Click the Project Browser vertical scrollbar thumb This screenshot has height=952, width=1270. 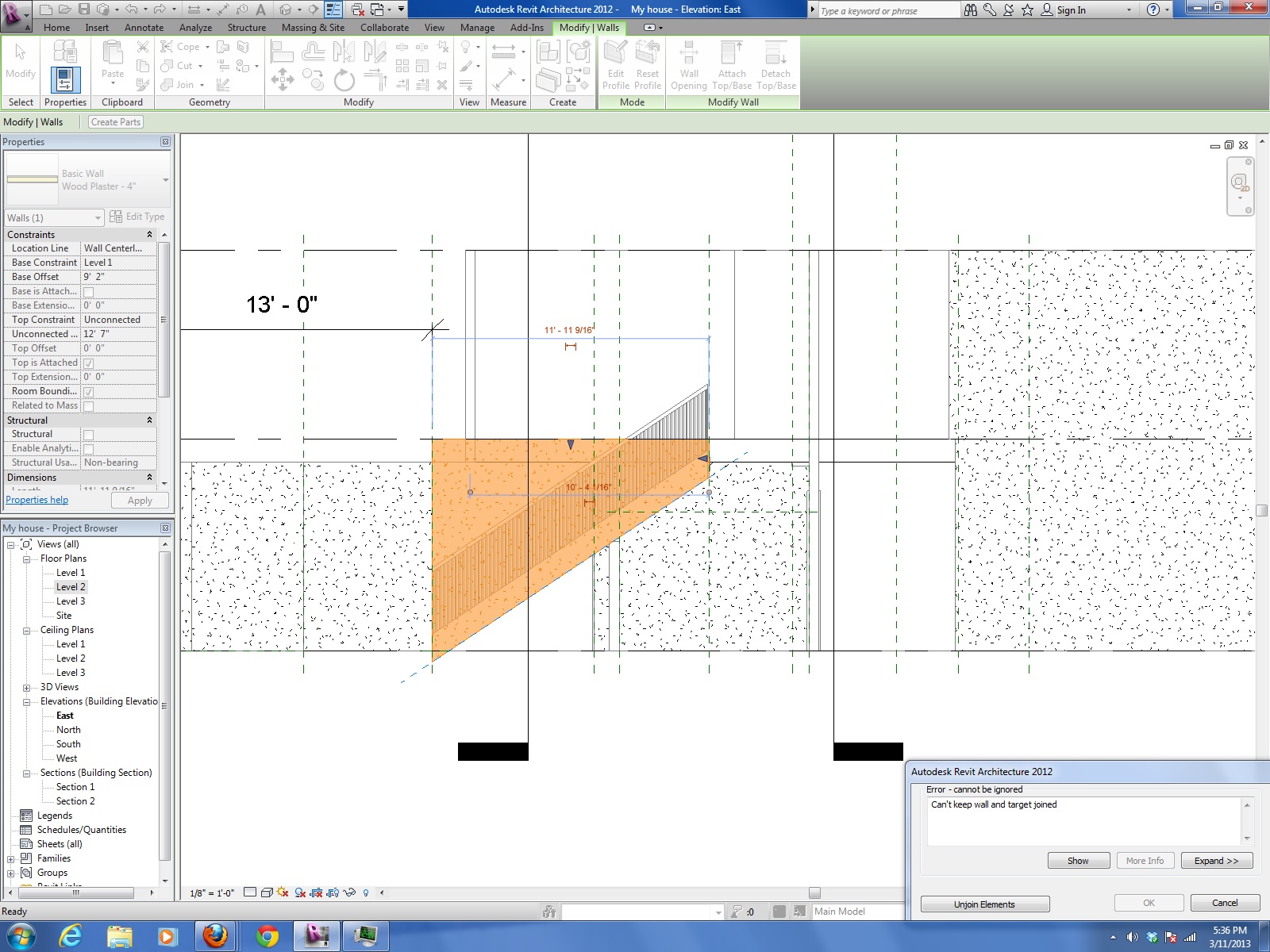click(164, 706)
